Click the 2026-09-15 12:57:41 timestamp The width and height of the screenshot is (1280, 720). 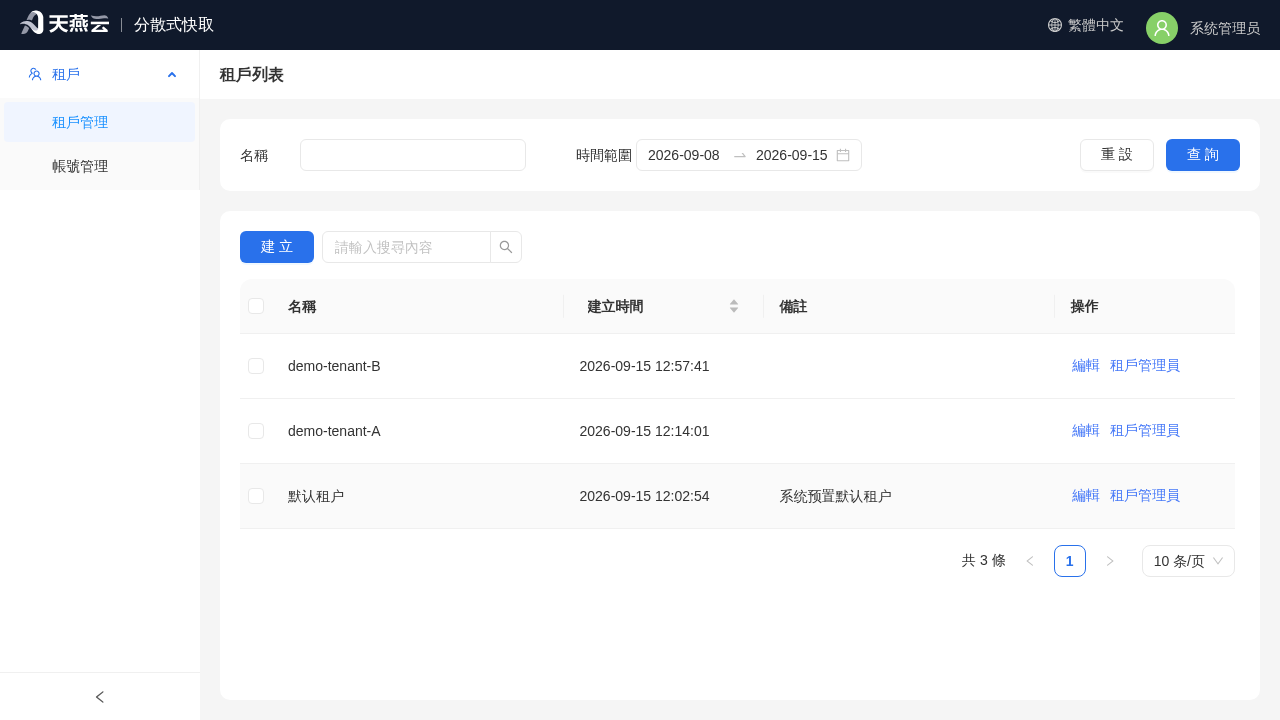(645, 366)
